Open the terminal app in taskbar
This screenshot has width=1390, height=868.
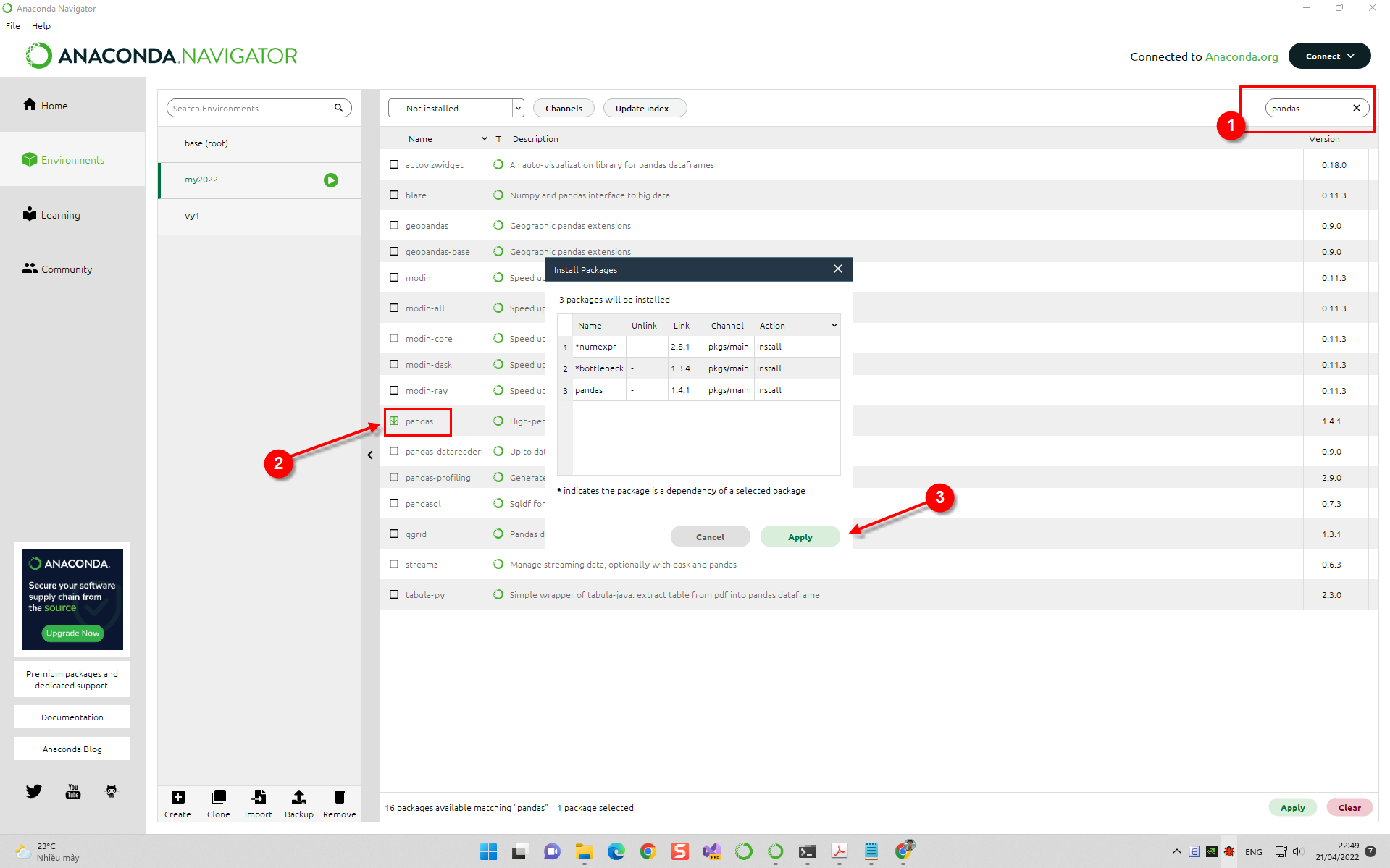807,851
